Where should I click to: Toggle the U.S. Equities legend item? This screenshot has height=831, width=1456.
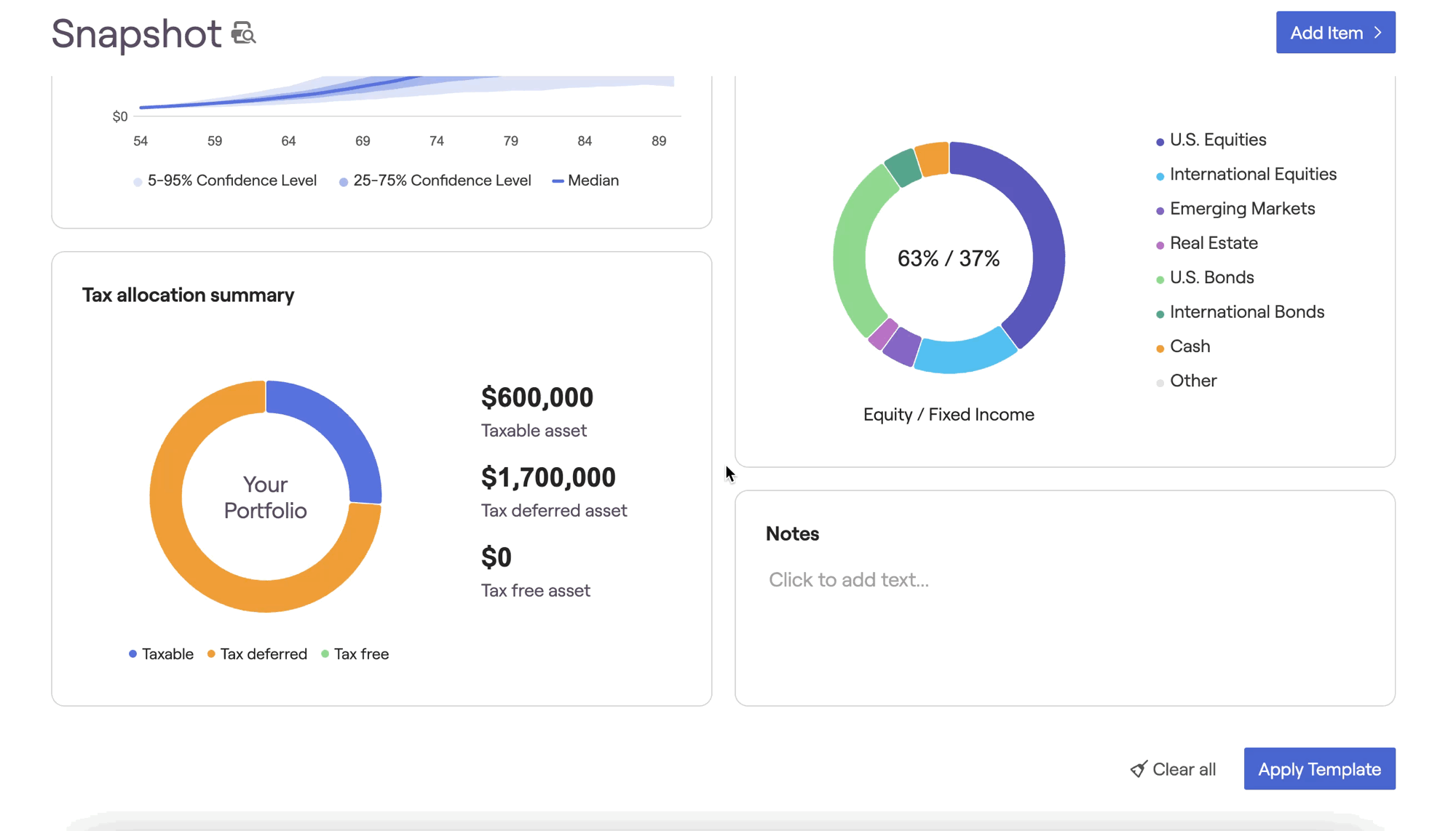(1217, 140)
